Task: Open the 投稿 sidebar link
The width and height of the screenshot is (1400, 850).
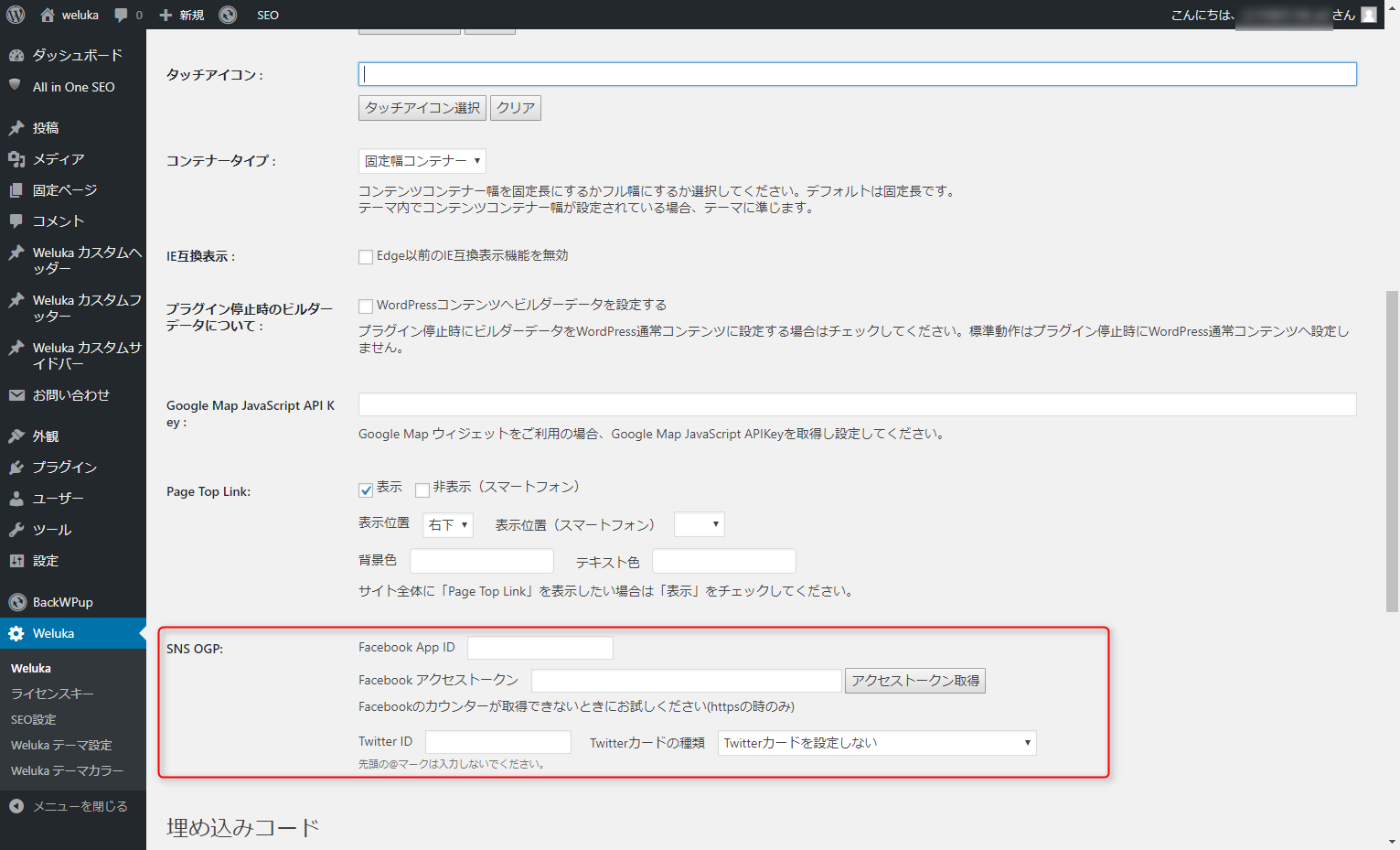Action: pyautogui.click(x=46, y=128)
